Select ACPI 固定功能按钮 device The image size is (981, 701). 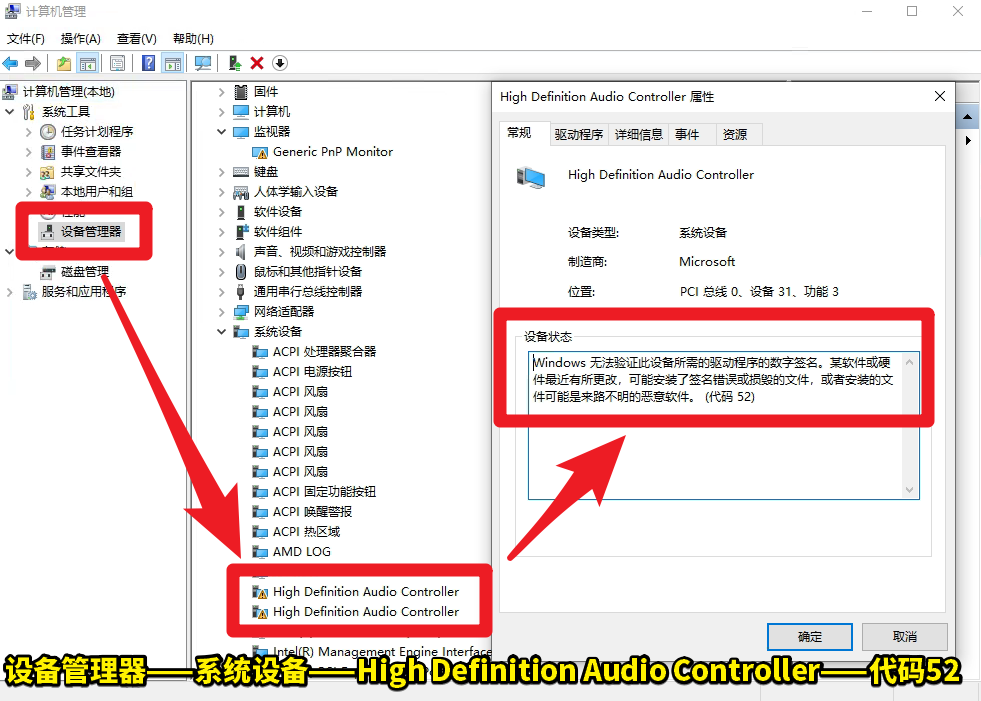pos(324,492)
